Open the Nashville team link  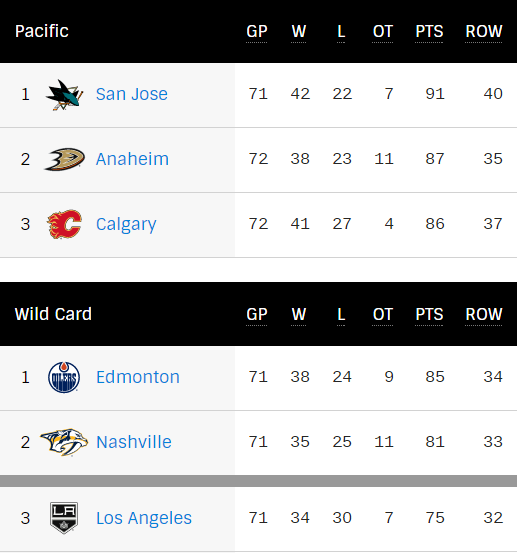point(134,442)
